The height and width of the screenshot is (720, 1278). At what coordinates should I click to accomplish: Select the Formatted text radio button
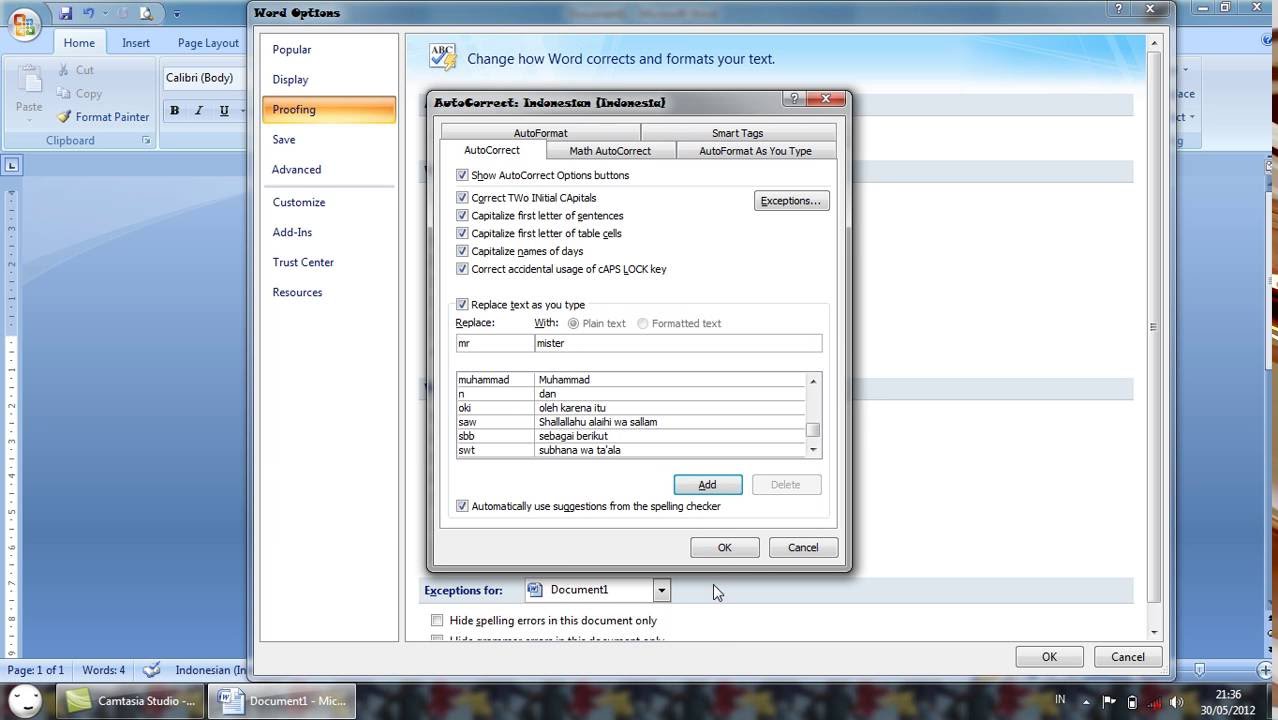point(643,324)
